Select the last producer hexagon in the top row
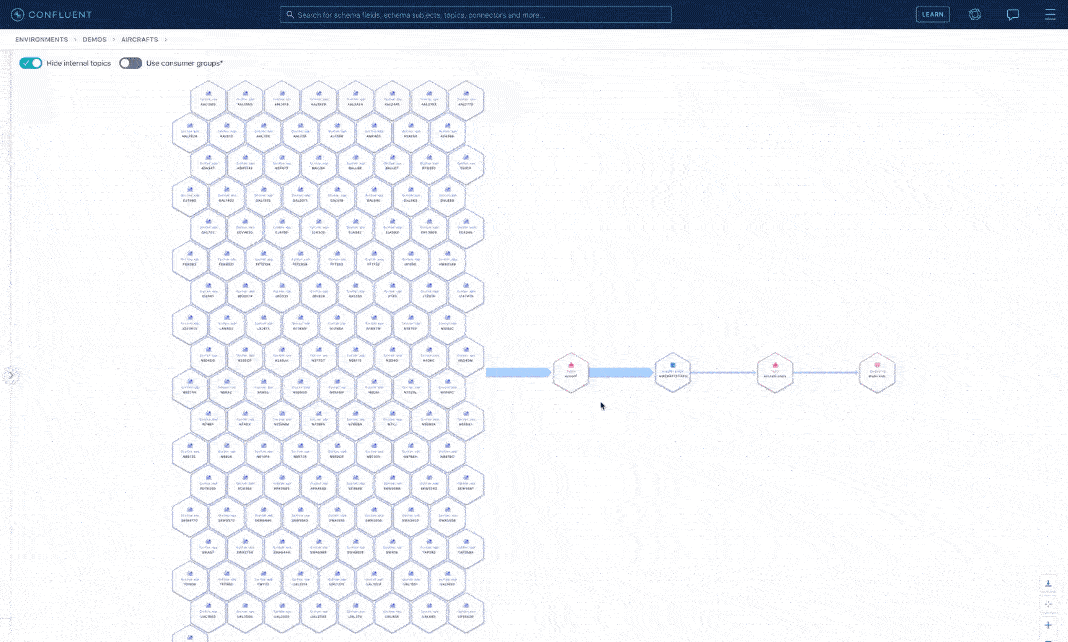The width and height of the screenshot is (1068, 642). pos(466,100)
